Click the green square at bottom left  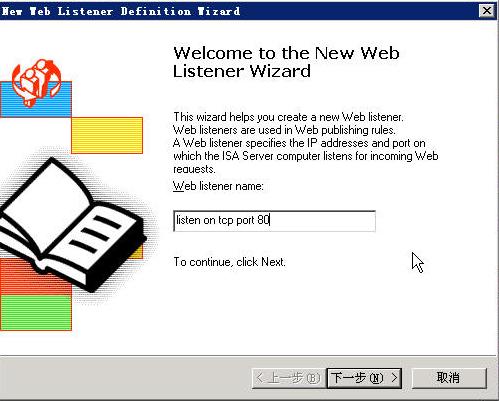point(36,313)
